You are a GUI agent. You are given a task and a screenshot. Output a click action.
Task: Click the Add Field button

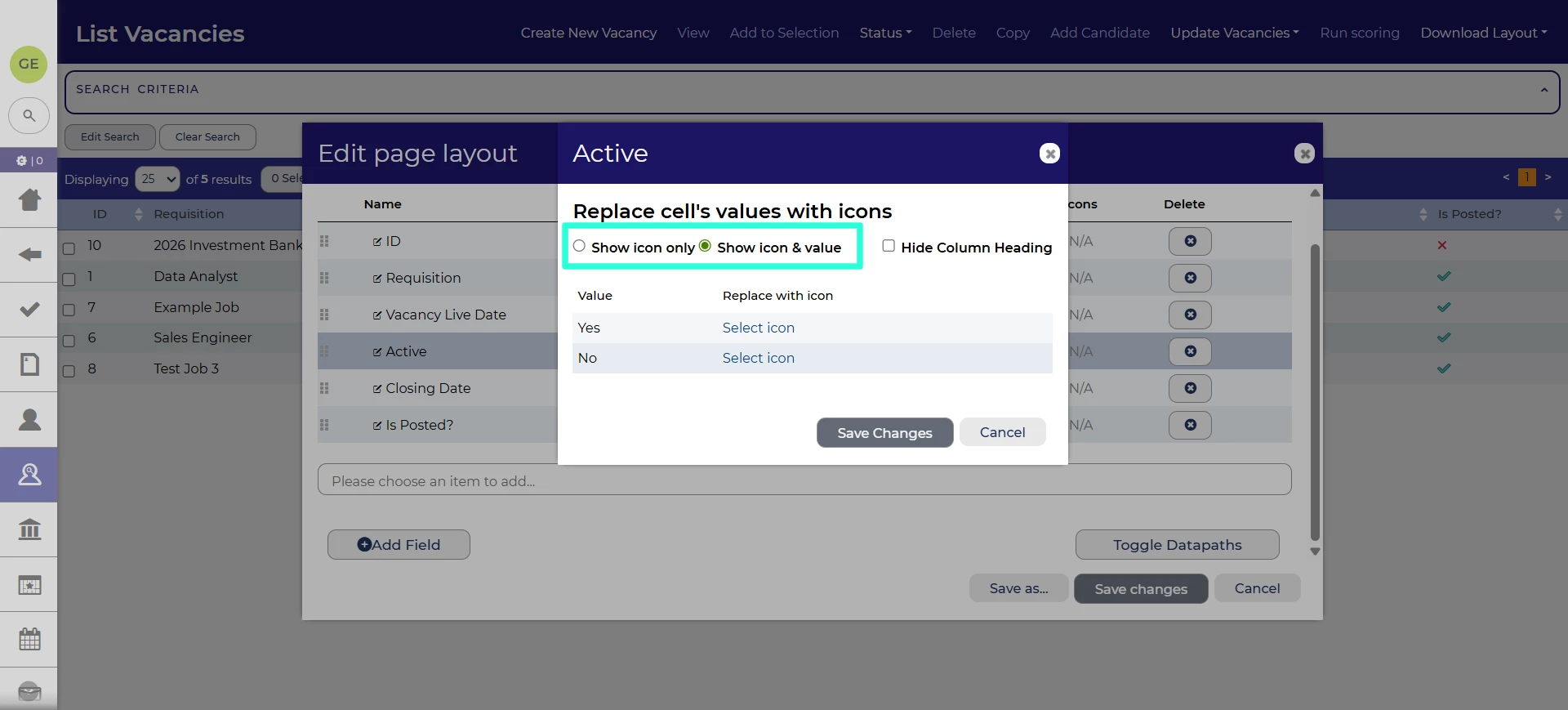coord(399,545)
